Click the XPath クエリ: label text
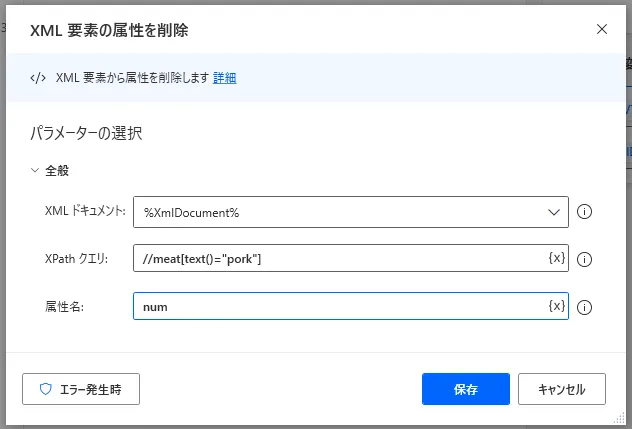Screen dimensions: 632x429 click(76, 259)
